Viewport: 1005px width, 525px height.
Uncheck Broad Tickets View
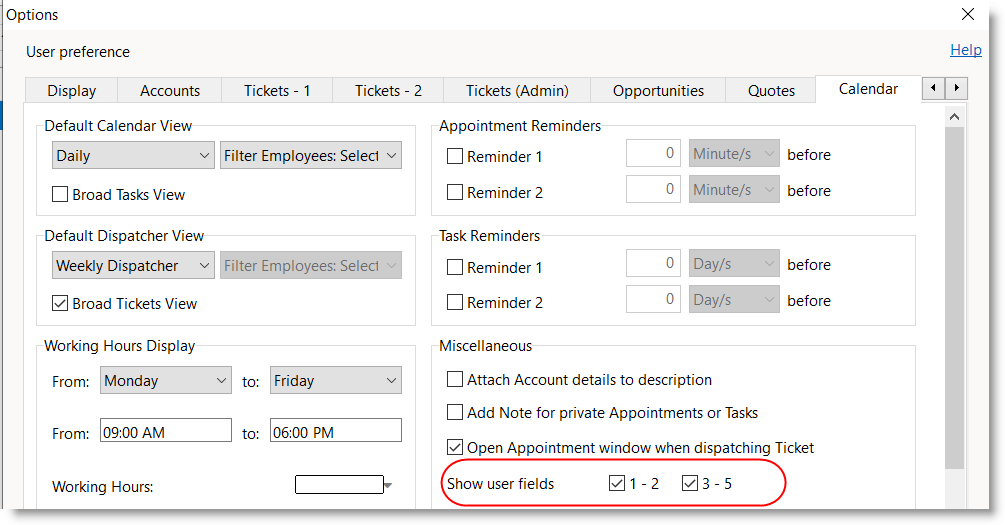click(x=60, y=304)
